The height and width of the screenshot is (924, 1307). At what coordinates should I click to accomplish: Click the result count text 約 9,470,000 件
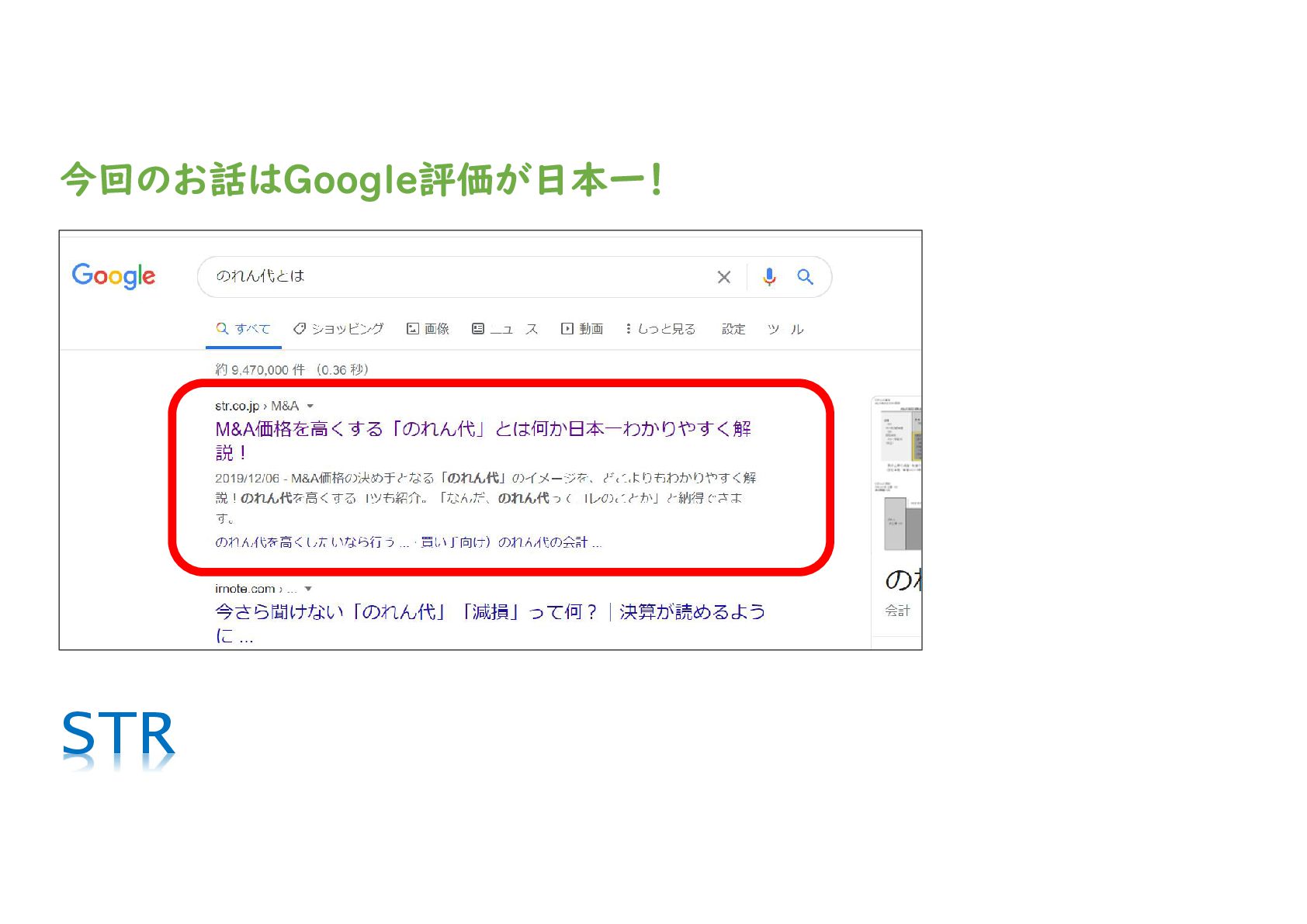click(x=260, y=370)
